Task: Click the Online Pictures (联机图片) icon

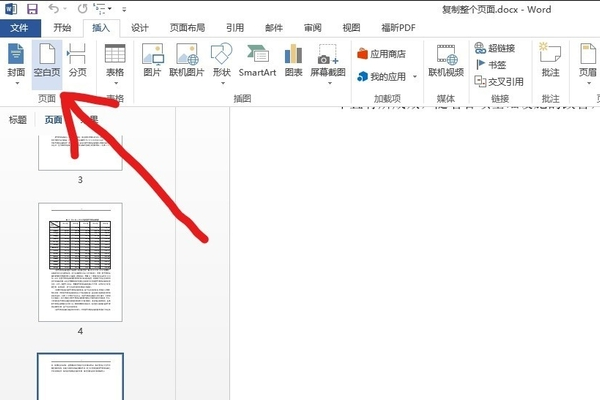Action: (x=187, y=62)
